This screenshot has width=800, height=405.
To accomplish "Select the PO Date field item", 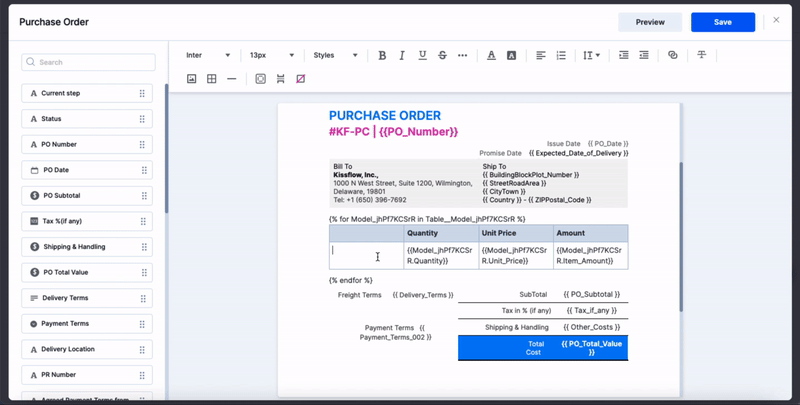I will click(87, 170).
